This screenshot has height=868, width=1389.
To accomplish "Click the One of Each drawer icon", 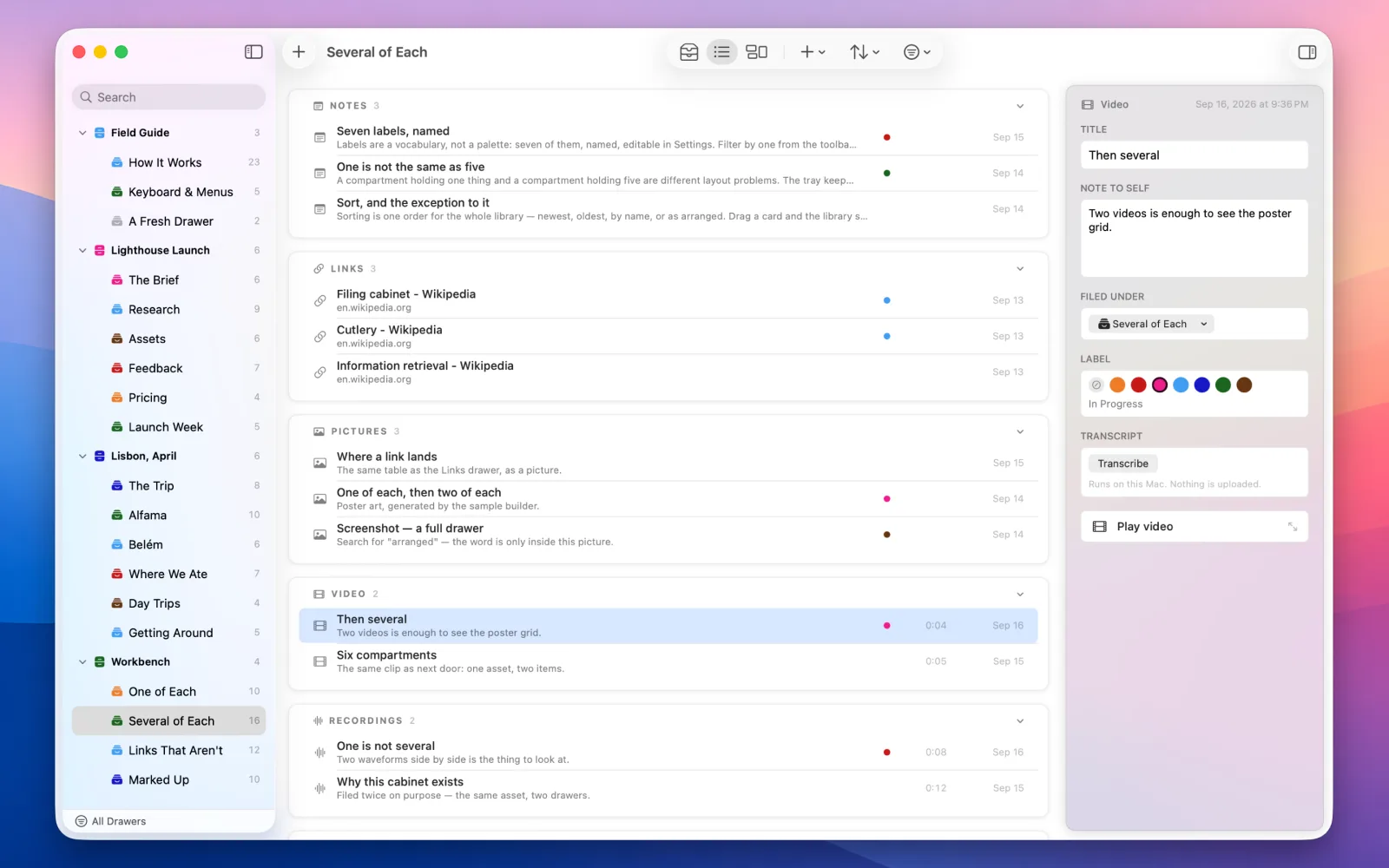I will [x=117, y=692].
